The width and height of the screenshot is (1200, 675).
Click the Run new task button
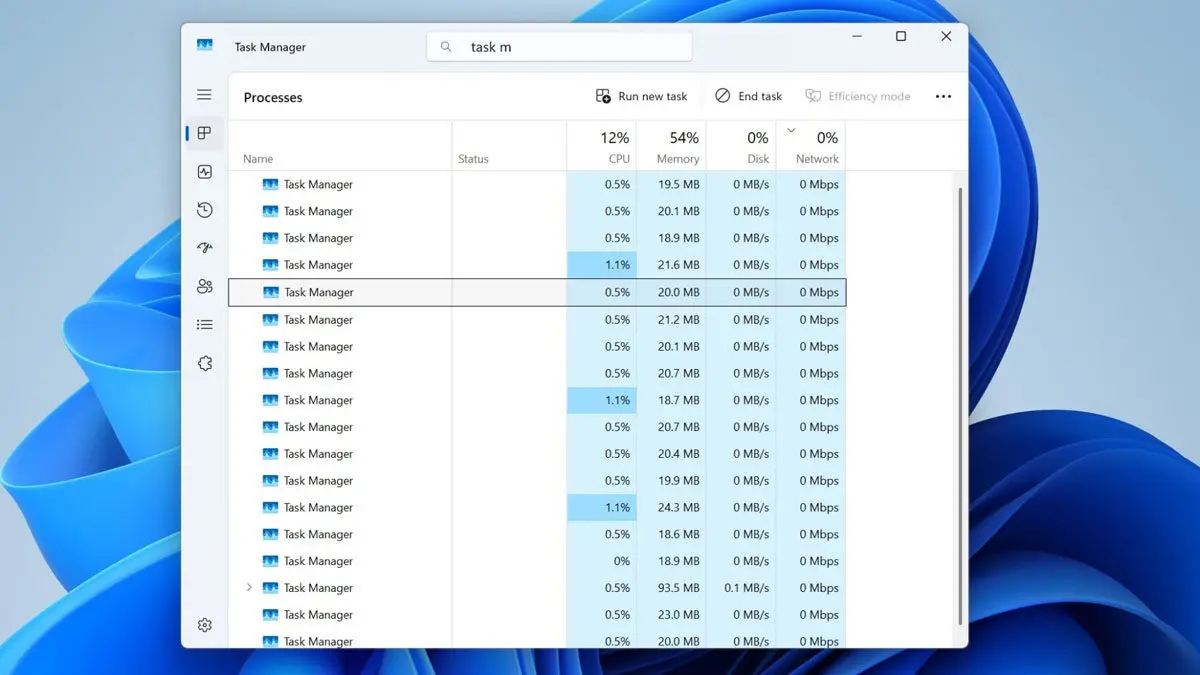pyautogui.click(x=641, y=95)
